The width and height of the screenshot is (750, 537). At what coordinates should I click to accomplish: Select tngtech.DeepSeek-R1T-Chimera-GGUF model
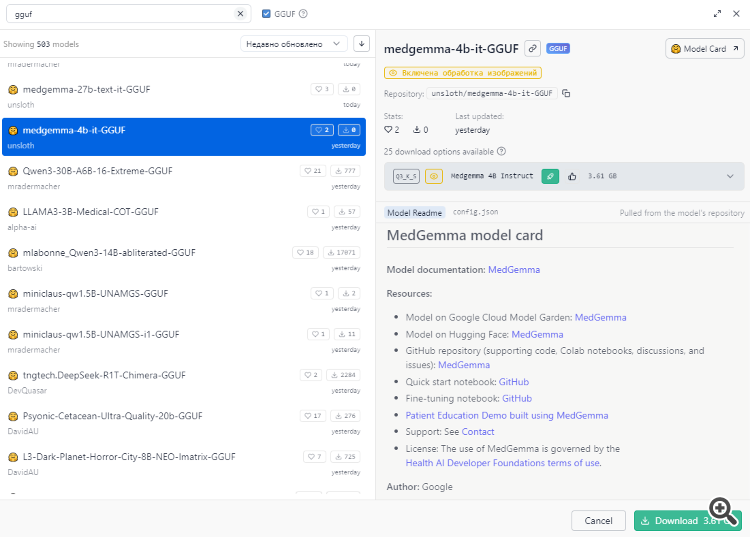point(184,382)
